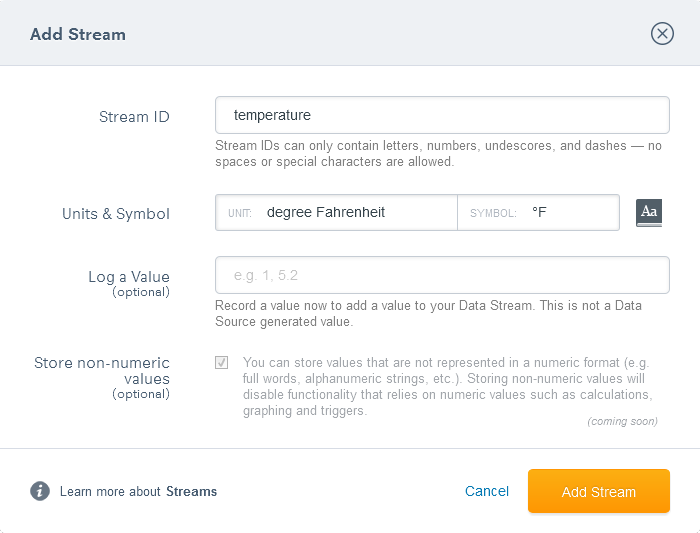Focus the Unit field with degree Fahrenheit
This screenshot has height=533, width=700.
coord(355,212)
